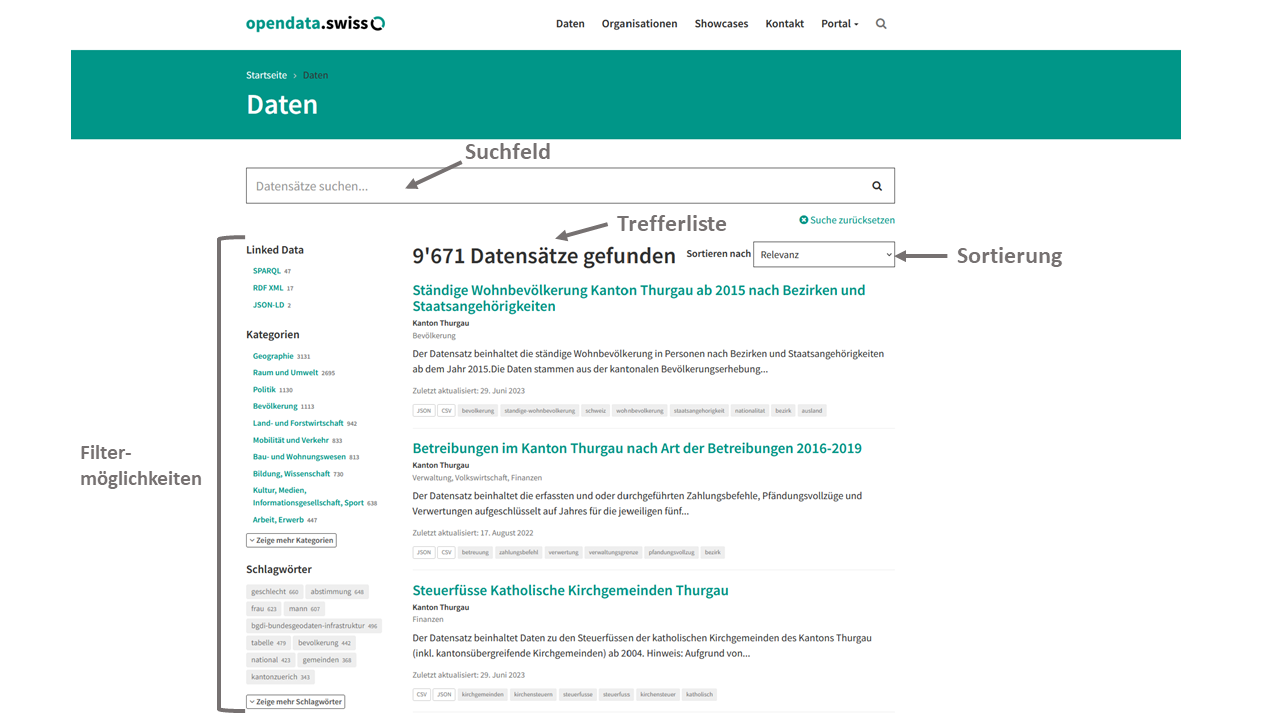1280x720 pixels.
Task: Click 'Zuletzt aktualisiert: 17. August 2022' text
Action: pyautogui.click(x=473, y=534)
